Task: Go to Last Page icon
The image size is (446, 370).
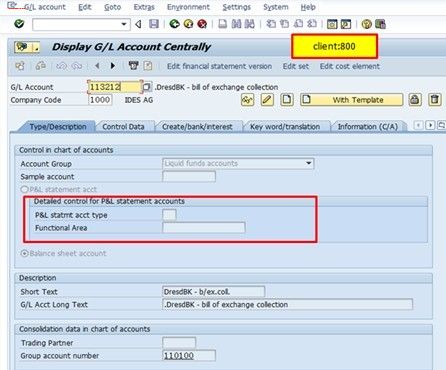Action: pyautogui.click(x=312, y=24)
